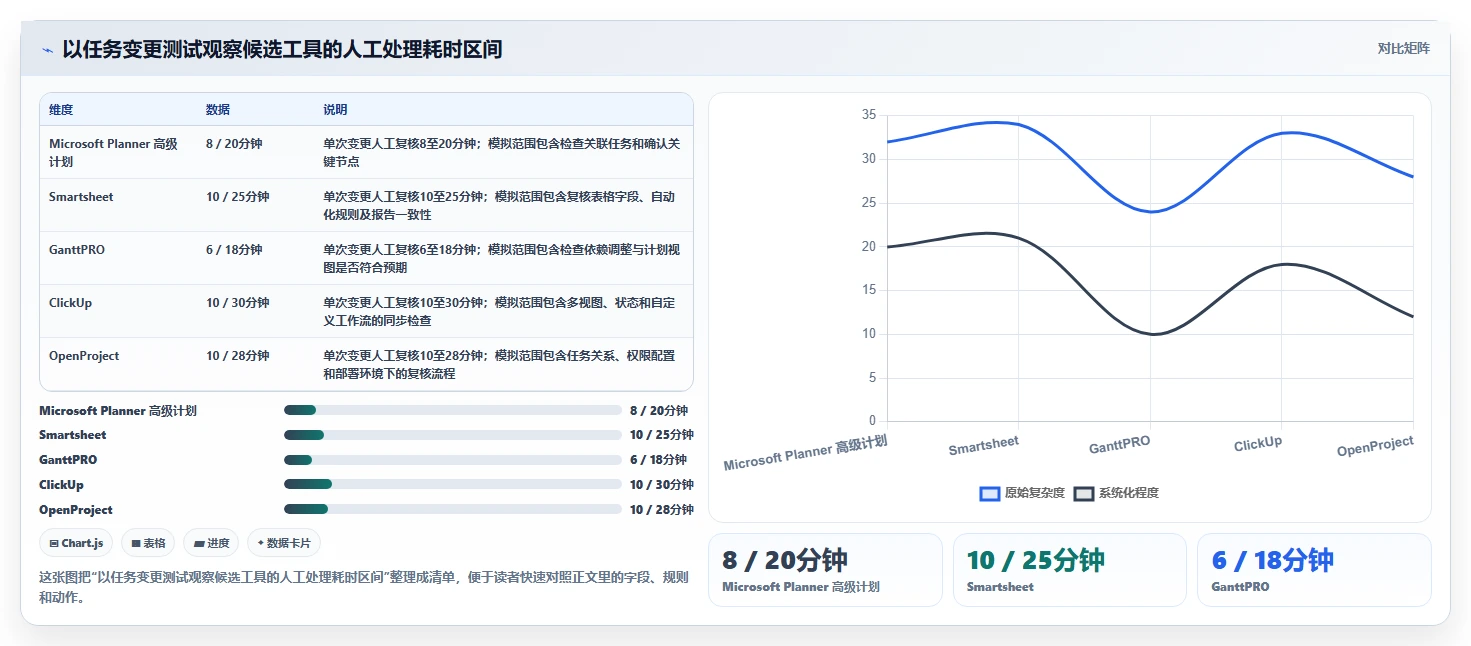Click the Smartsheet progress bar
Viewport: 1471px width, 646px height.
453,435
